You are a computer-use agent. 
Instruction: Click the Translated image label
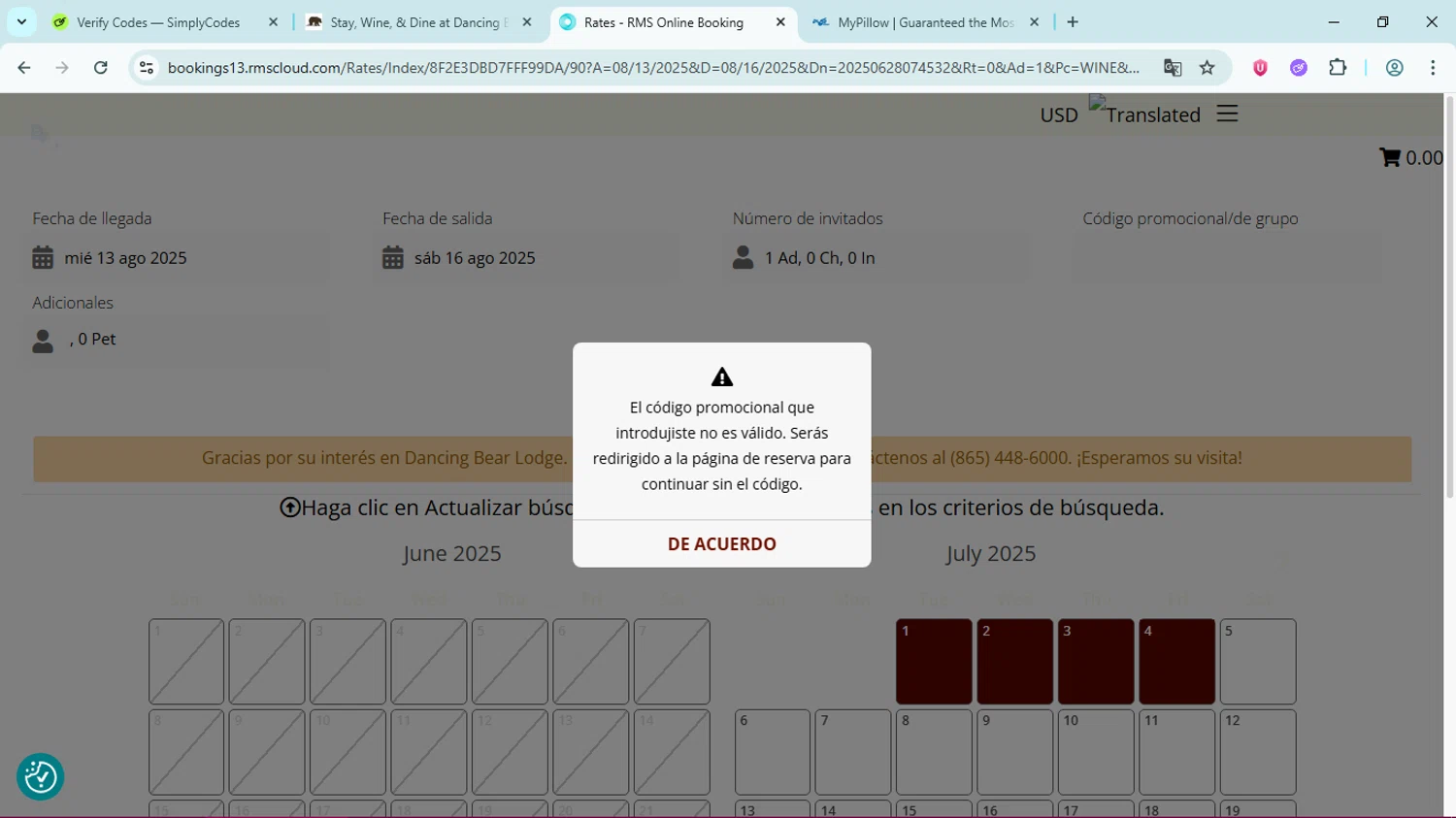point(1144,112)
